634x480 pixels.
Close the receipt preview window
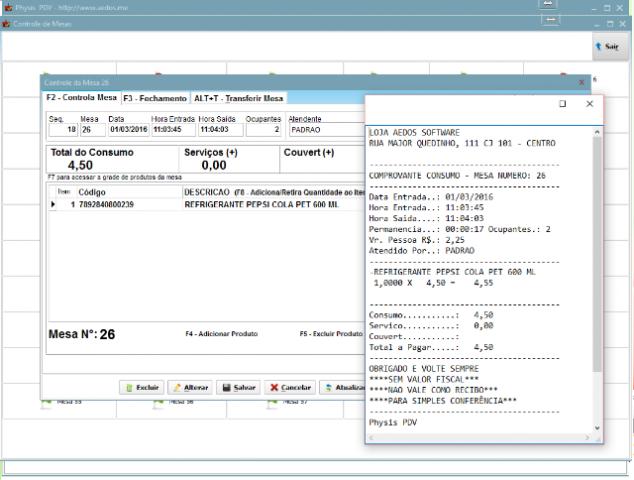(x=590, y=104)
